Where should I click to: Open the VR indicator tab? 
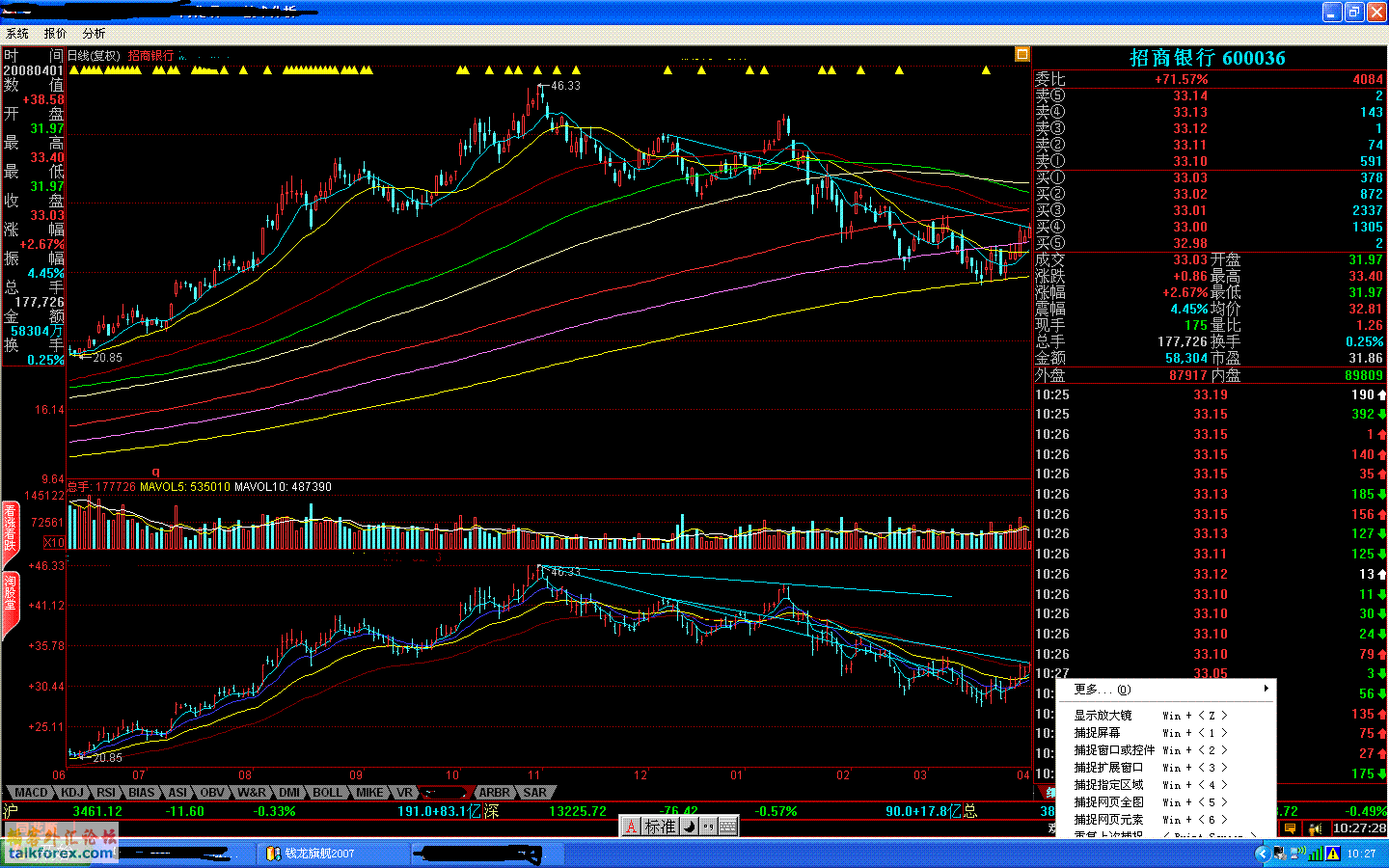404,793
